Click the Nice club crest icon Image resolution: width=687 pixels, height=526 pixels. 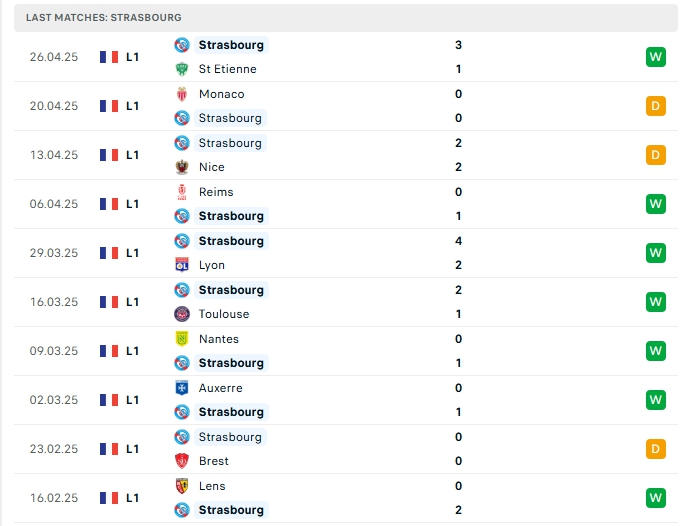(182, 167)
